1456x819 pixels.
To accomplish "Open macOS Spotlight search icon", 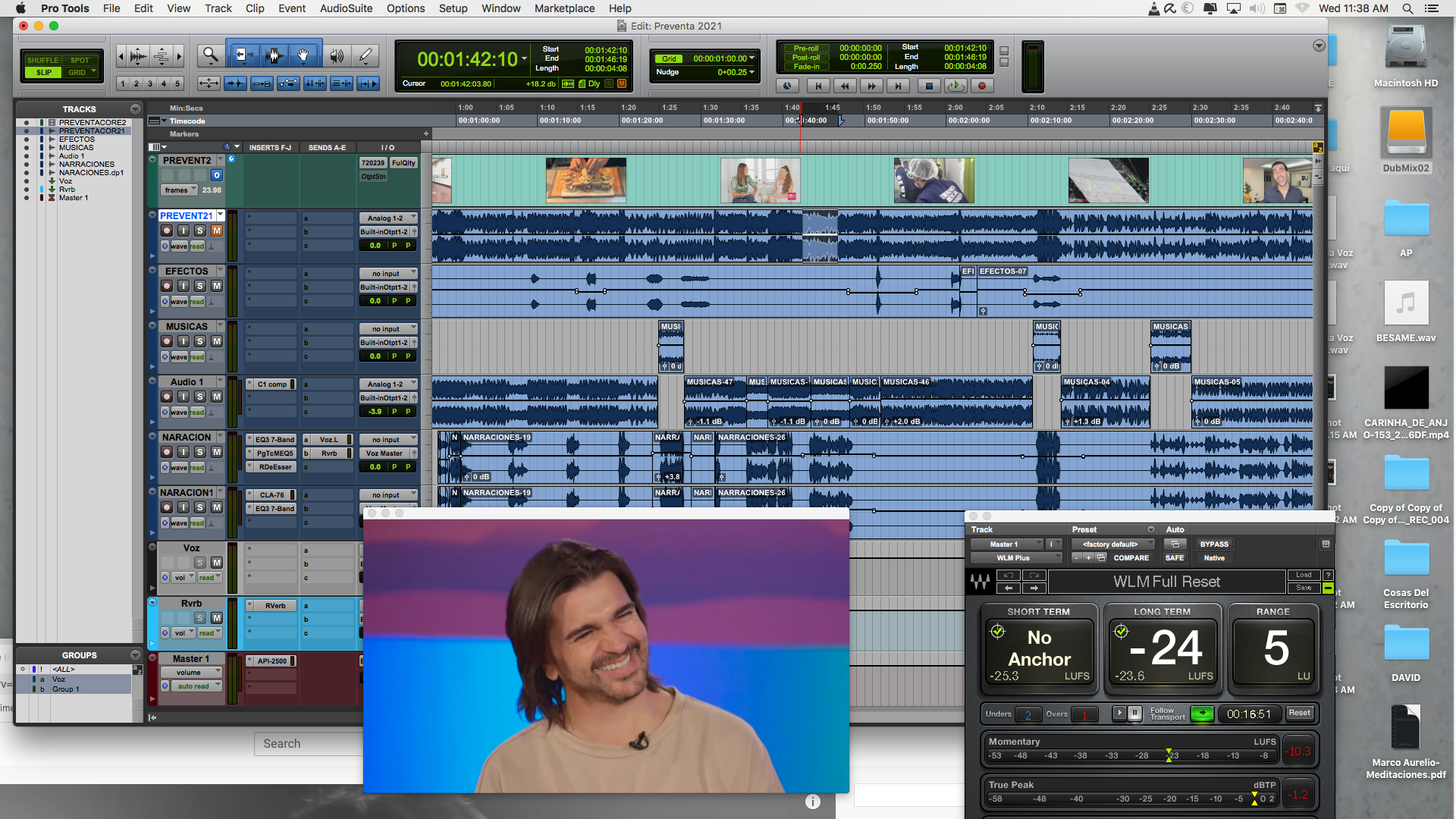I will (1407, 8).
